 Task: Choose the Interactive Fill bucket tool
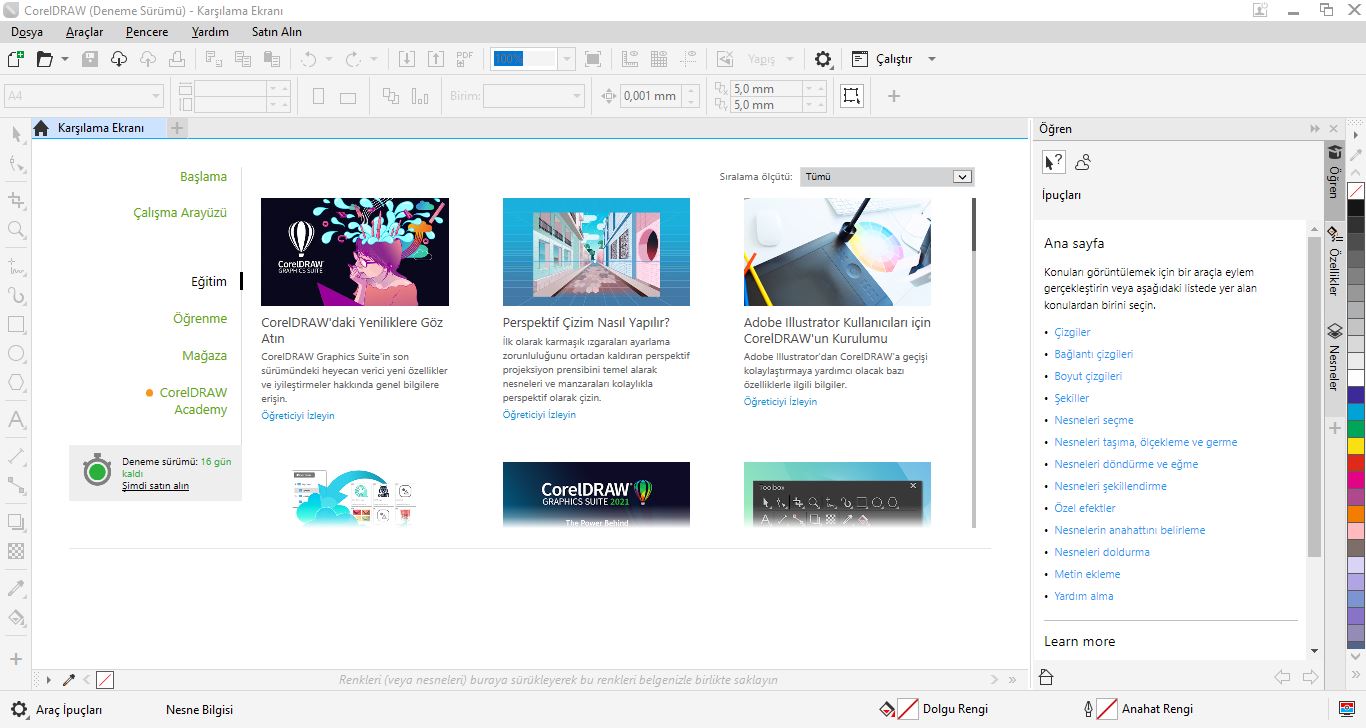(16, 617)
